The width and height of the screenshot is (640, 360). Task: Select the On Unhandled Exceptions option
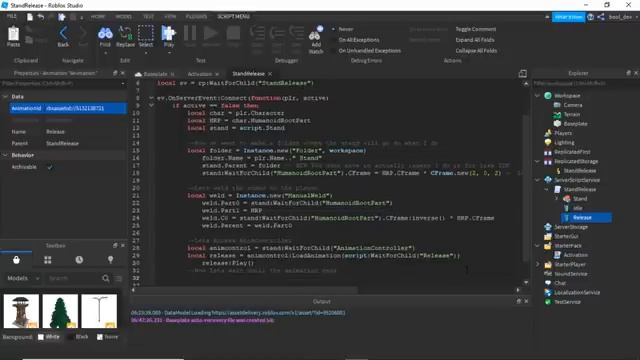pos(369,51)
